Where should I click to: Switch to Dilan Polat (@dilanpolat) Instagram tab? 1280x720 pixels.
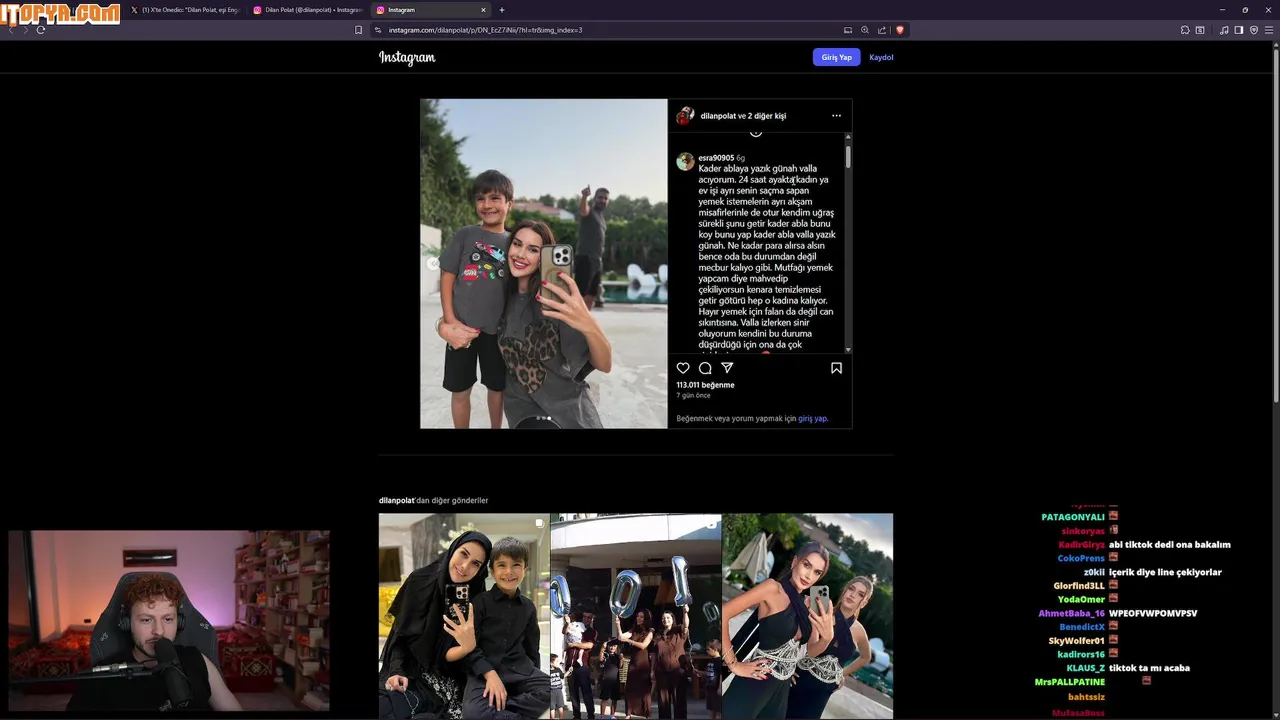pos(308,10)
